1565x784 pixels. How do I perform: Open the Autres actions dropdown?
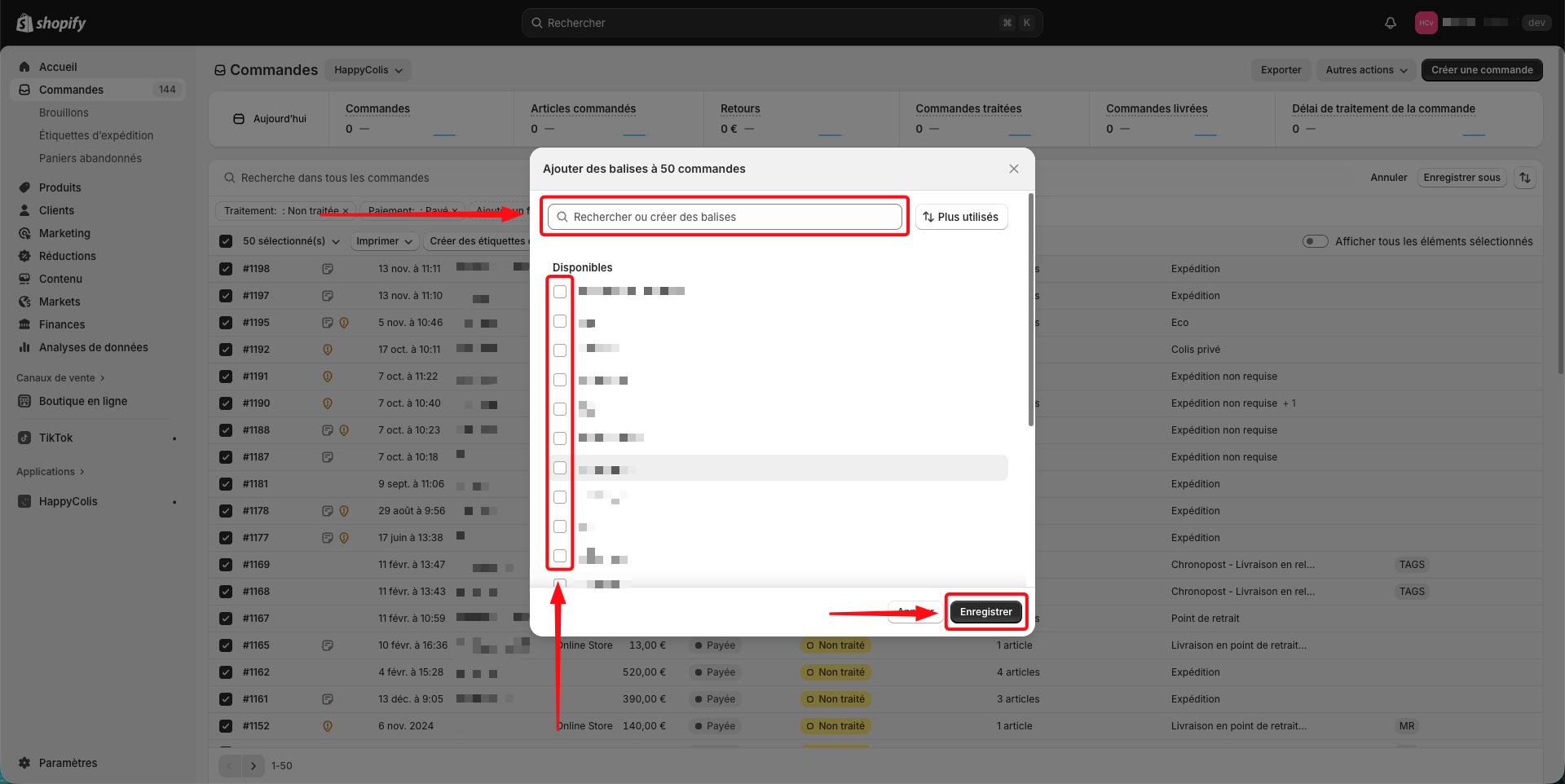[1366, 70]
